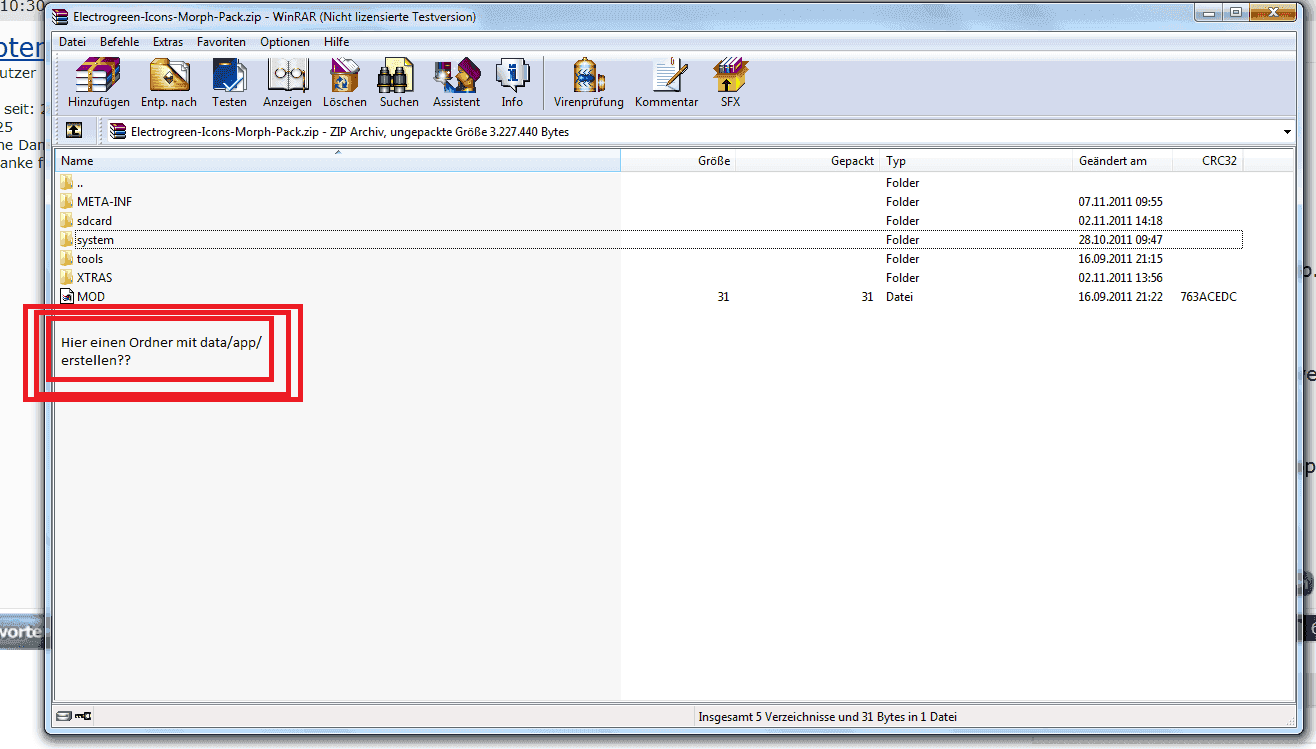Open the Hilfe menu
The width and height of the screenshot is (1316, 749).
point(337,42)
